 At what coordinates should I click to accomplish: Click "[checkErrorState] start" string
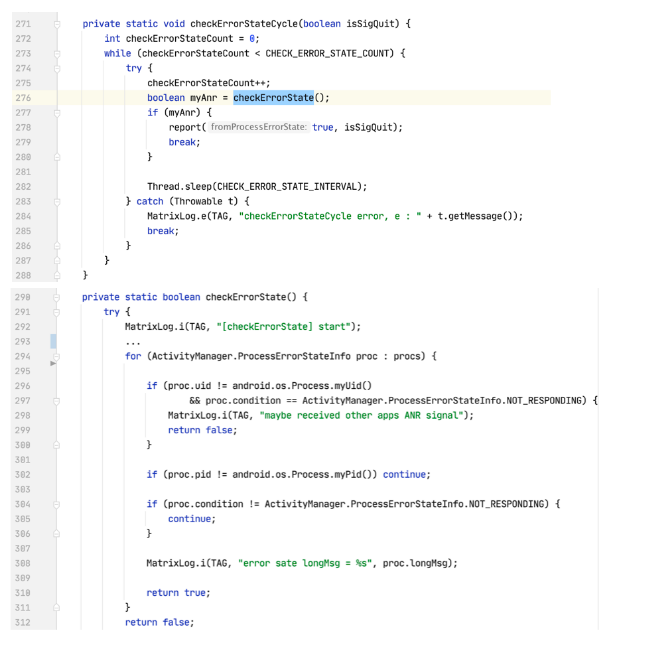coord(284,327)
